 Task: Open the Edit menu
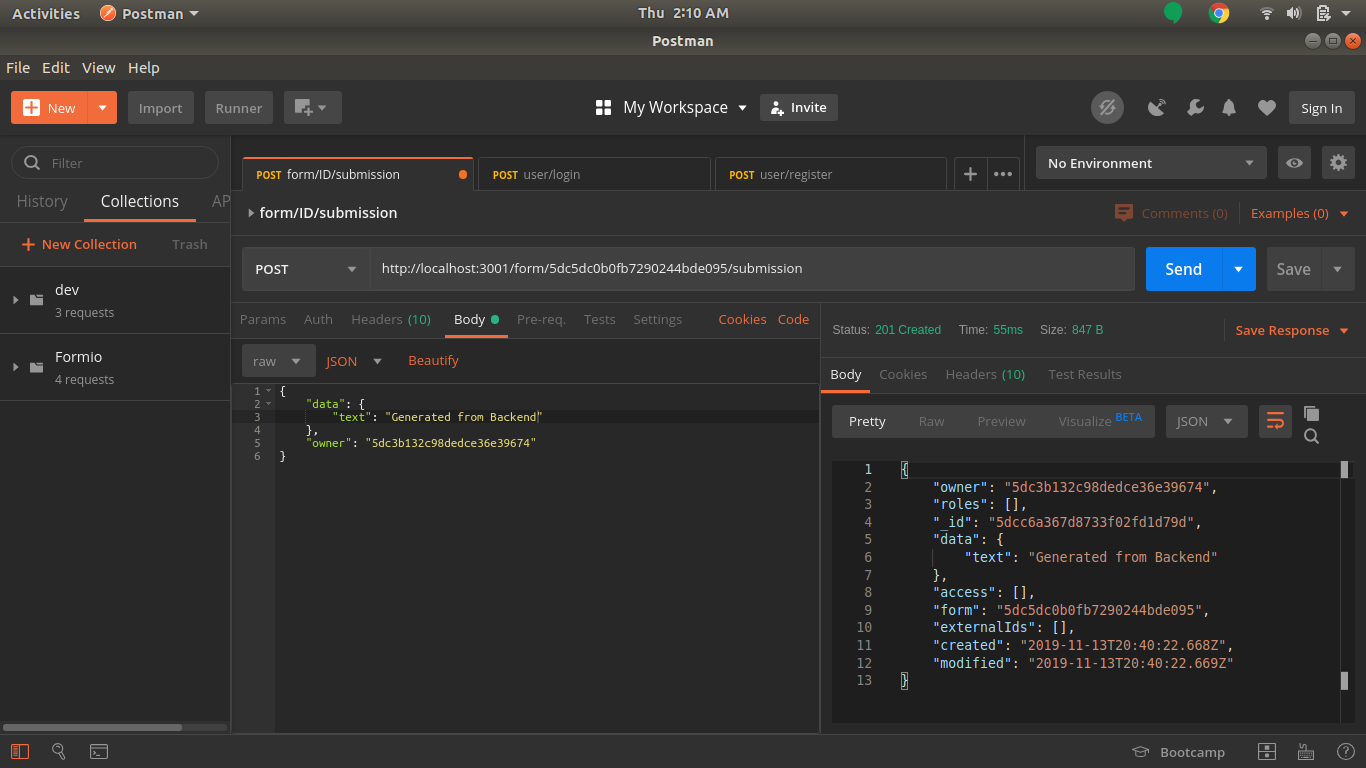point(55,67)
